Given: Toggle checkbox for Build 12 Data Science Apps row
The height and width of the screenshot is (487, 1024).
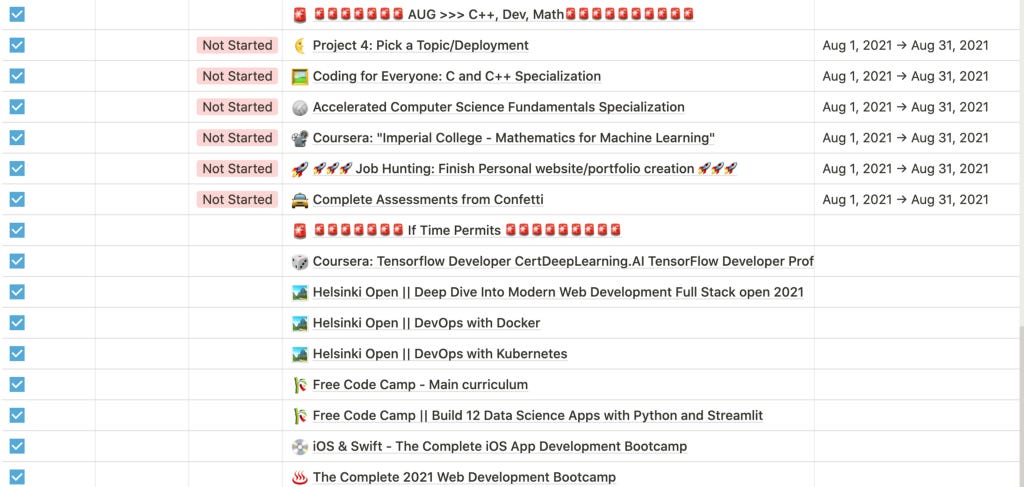Looking at the screenshot, I should click(x=17, y=415).
